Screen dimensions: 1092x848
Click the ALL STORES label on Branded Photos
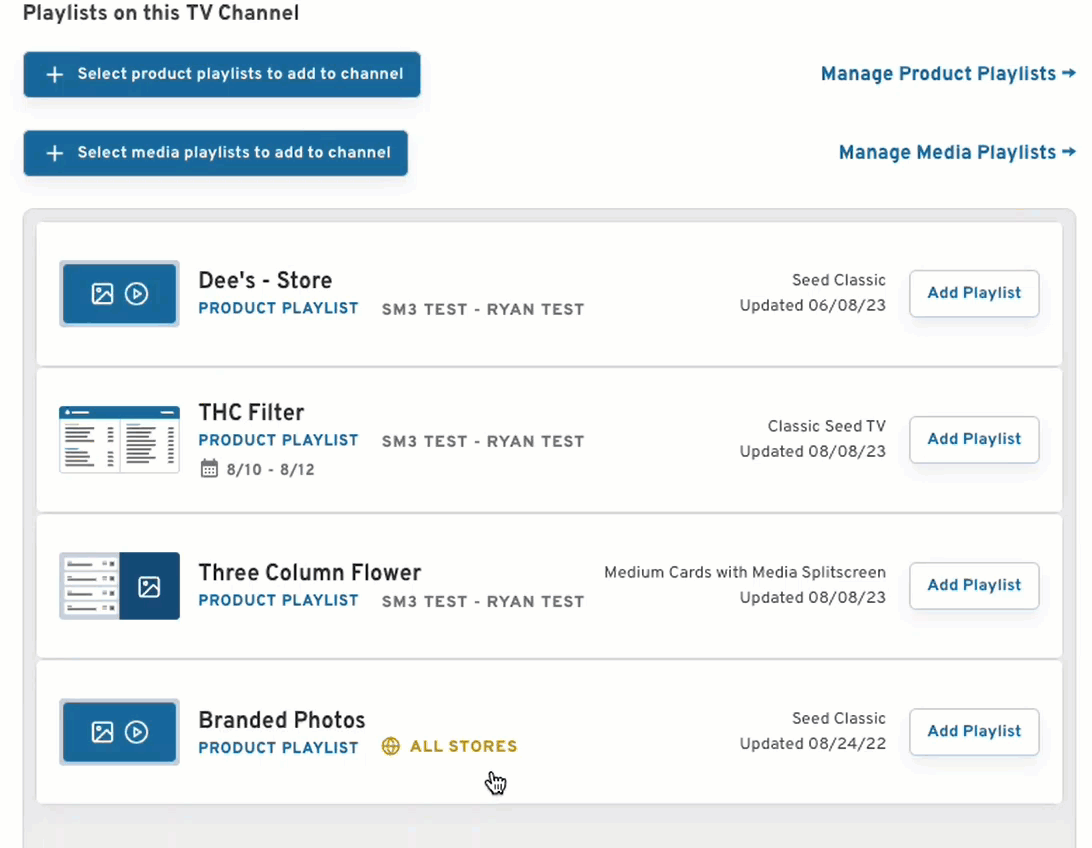463,746
